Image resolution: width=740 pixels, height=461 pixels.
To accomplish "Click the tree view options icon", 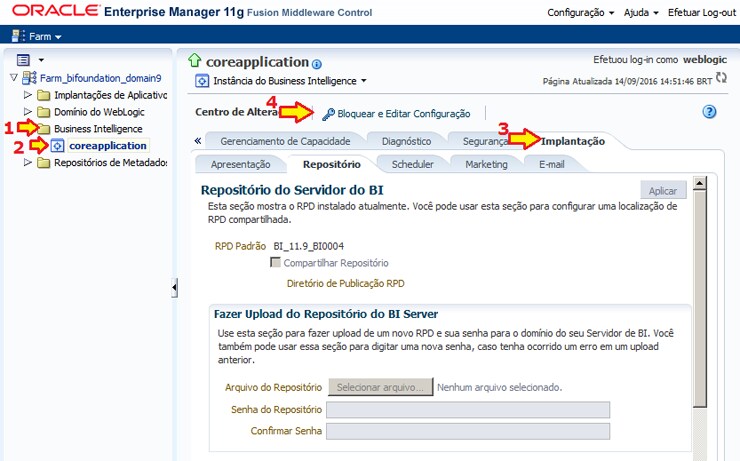I will pyautogui.click(x=23, y=60).
